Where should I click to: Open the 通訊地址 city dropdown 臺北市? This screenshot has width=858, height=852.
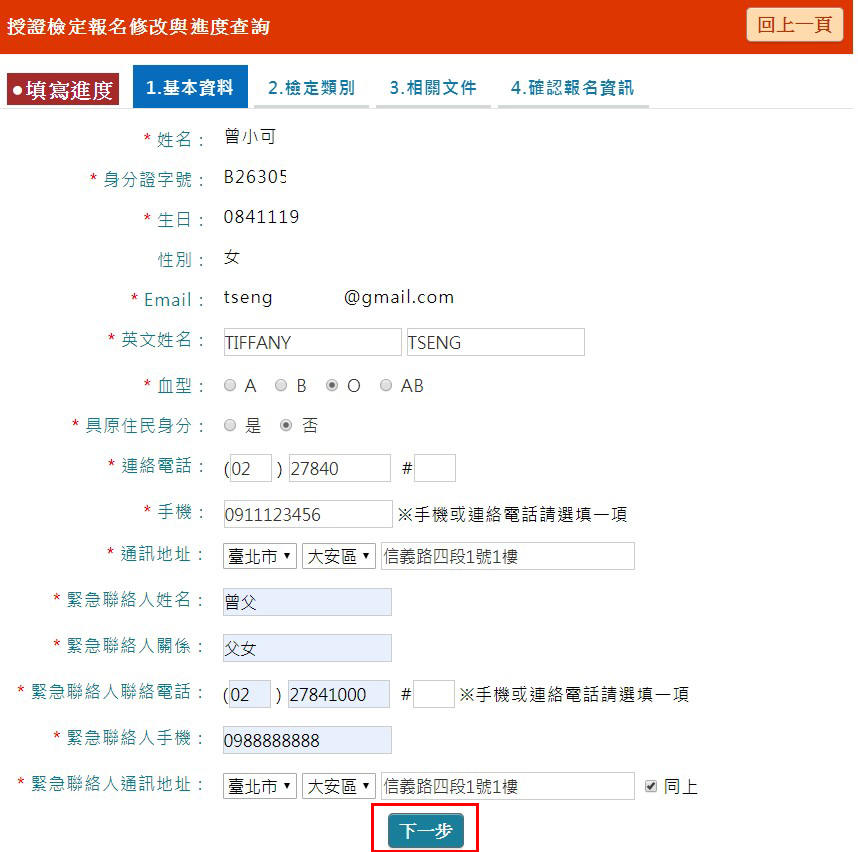point(259,556)
